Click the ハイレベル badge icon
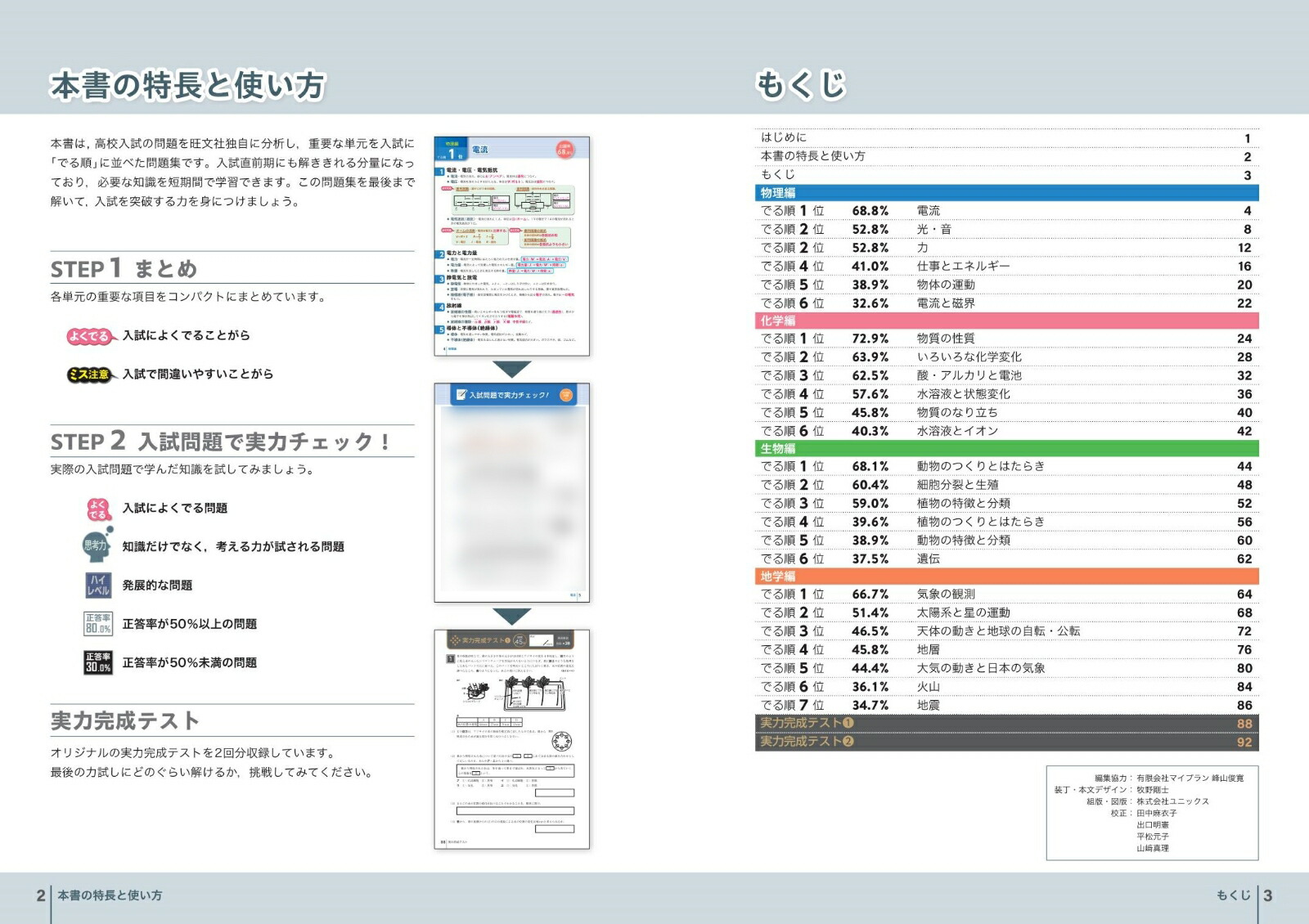 [x=98, y=585]
